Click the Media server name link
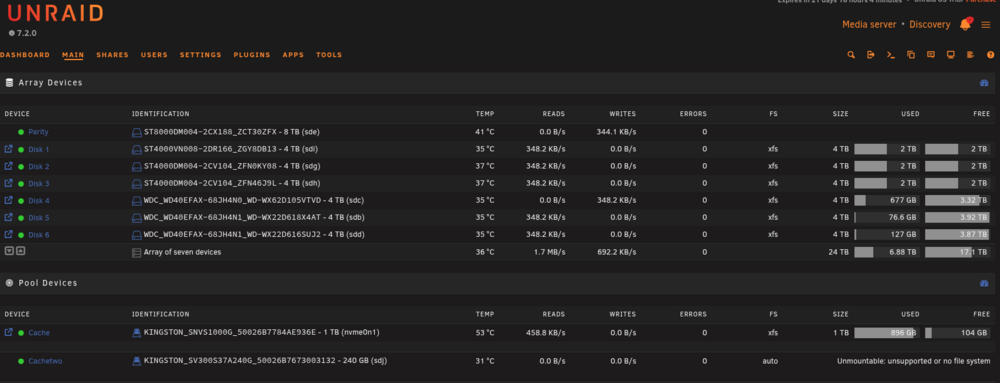Image resolution: width=1000 pixels, height=383 pixels. pos(870,24)
